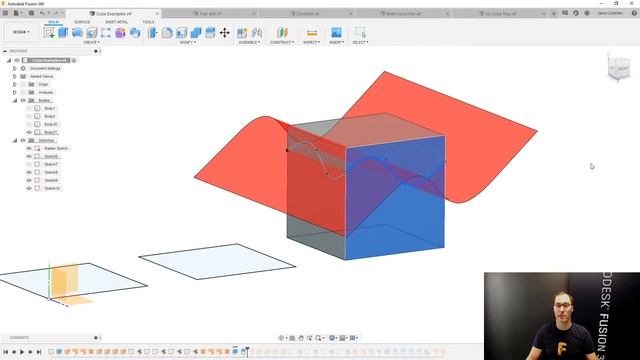Select the Extrude tool in Create group
This screenshot has width=640, height=360.
[x=63, y=33]
